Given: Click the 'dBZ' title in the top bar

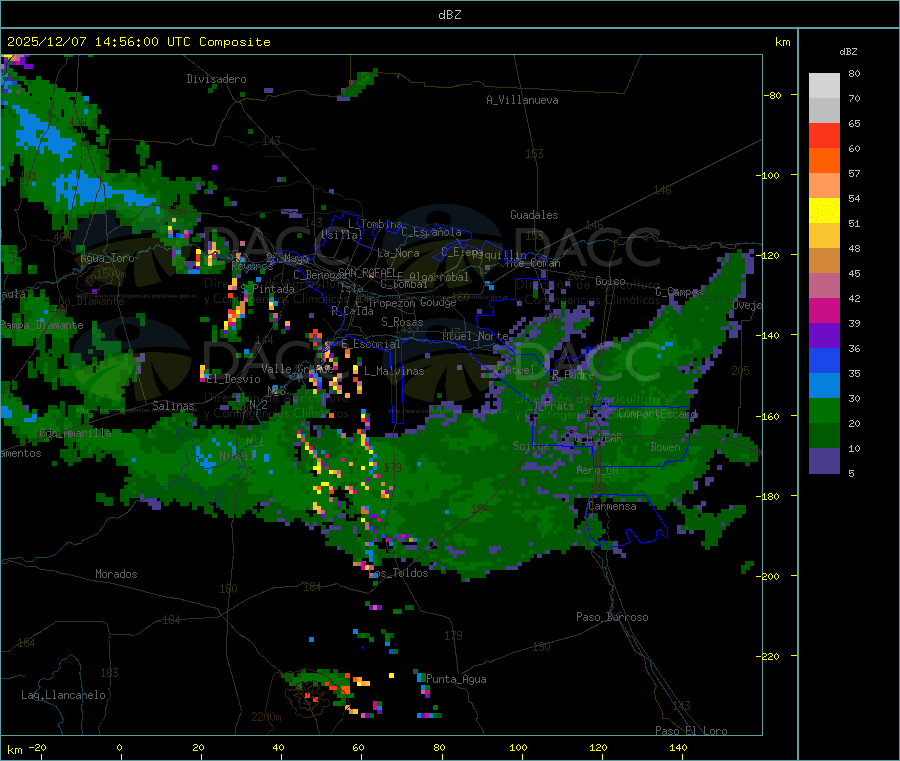Looking at the screenshot, I should pos(449,15).
